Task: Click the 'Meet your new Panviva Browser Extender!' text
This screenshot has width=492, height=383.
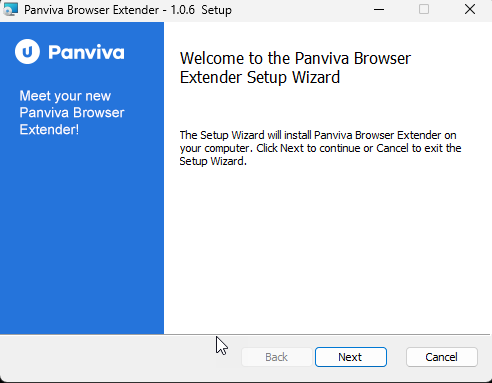Action: (x=72, y=113)
